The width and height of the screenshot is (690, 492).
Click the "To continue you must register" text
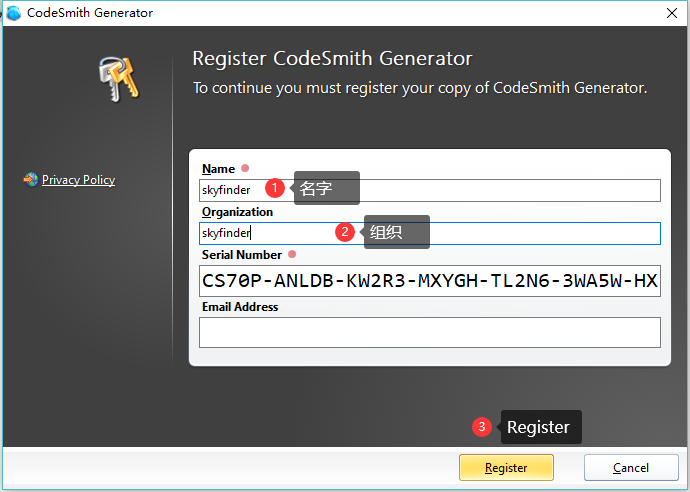click(420, 88)
